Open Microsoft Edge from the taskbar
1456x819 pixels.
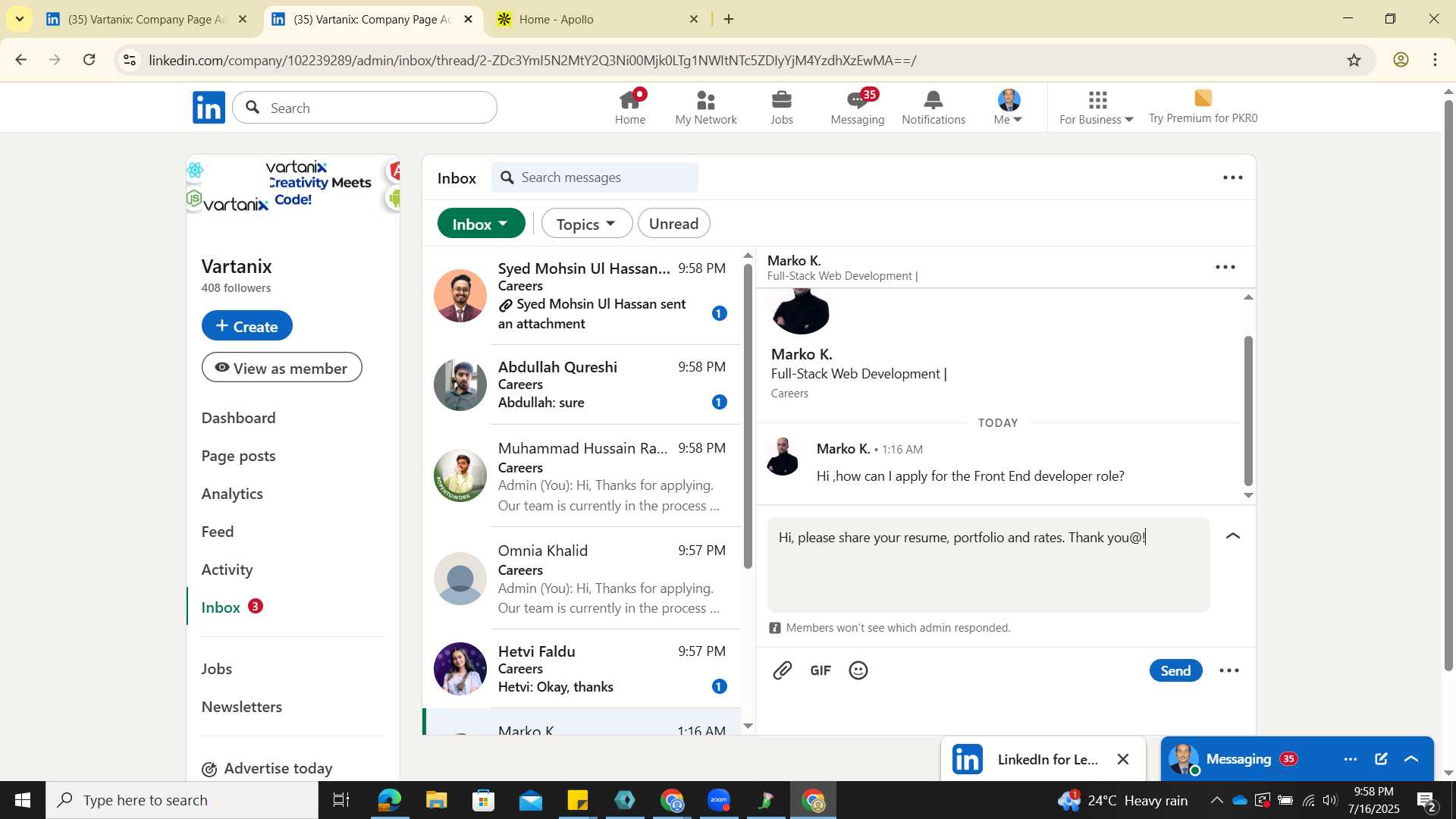click(x=389, y=800)
